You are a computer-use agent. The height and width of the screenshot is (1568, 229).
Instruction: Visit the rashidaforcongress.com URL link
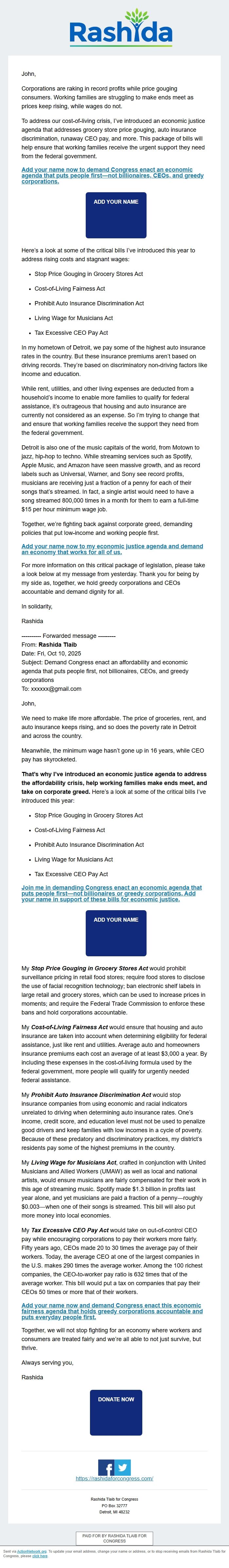point(114,1477)
